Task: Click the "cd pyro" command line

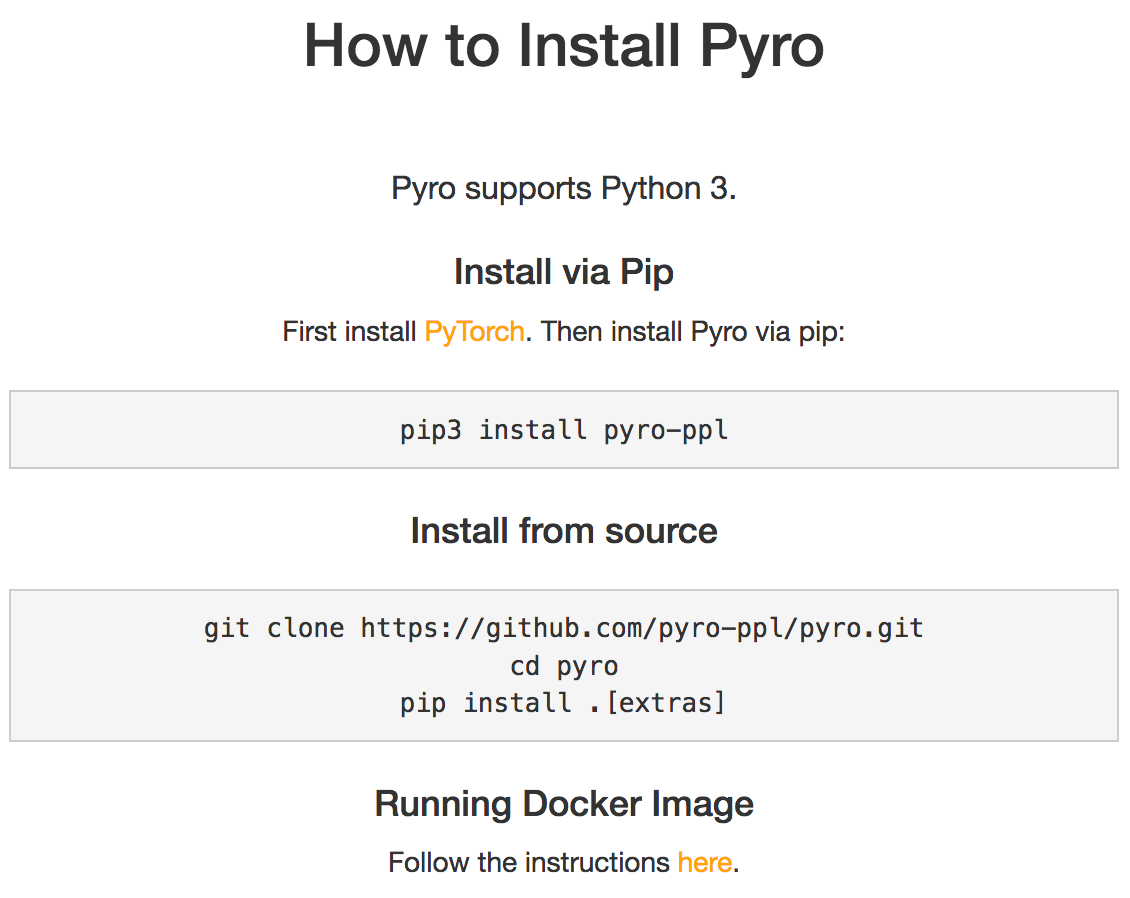Action: pyautogui.click(x=564, y=666)
